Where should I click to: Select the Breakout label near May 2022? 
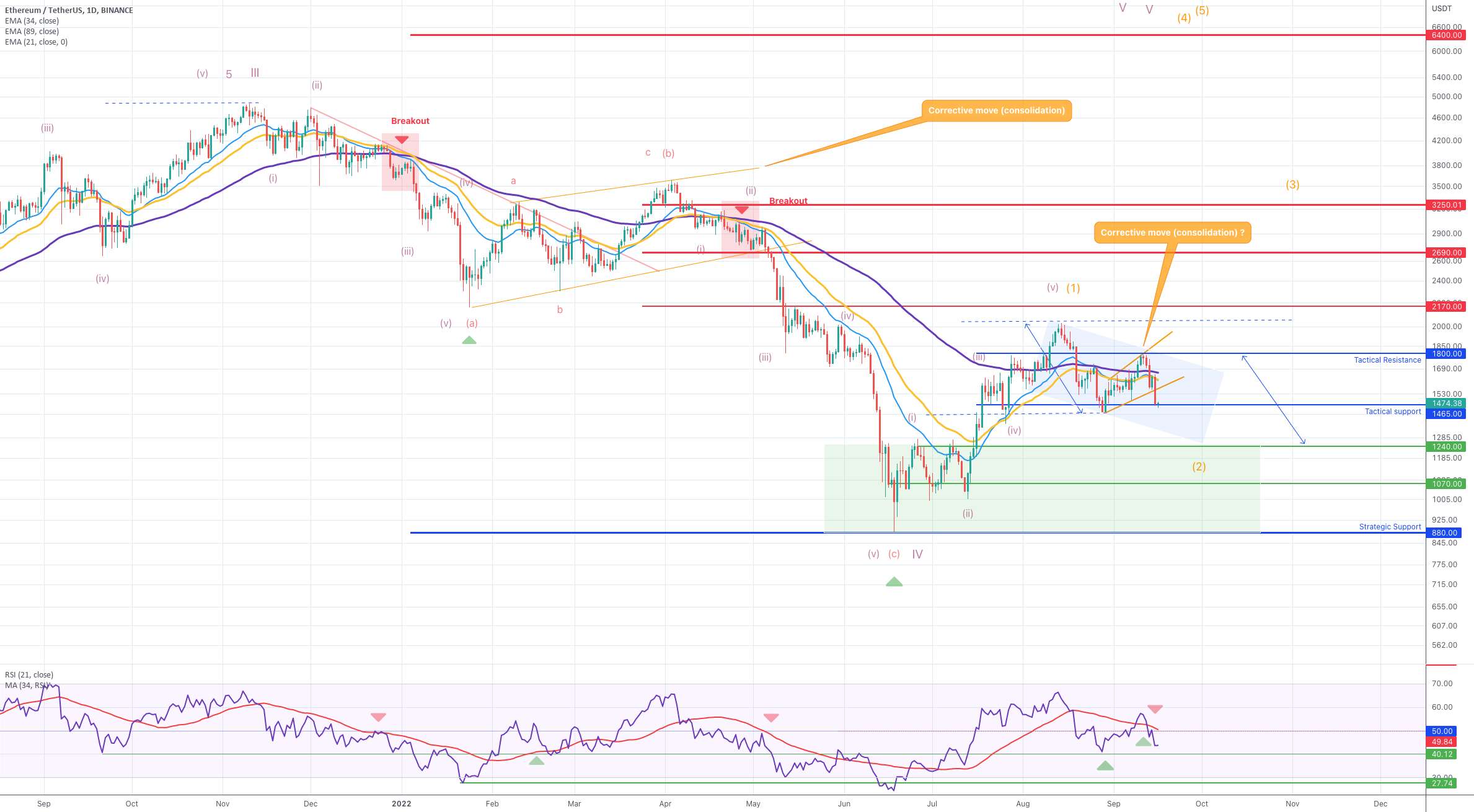(788, 201)
